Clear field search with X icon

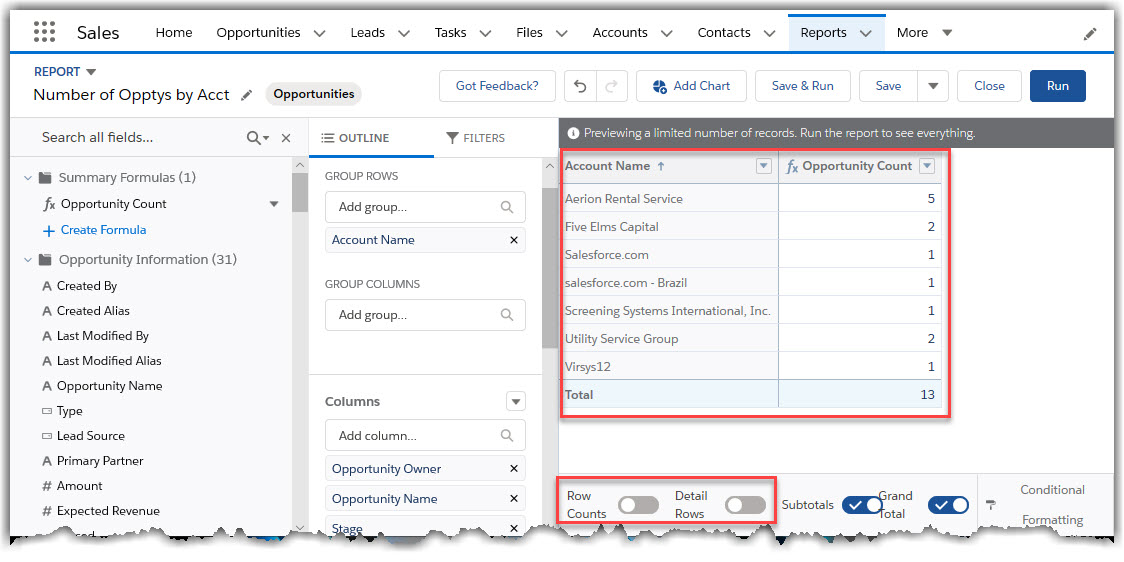point(286,138)
